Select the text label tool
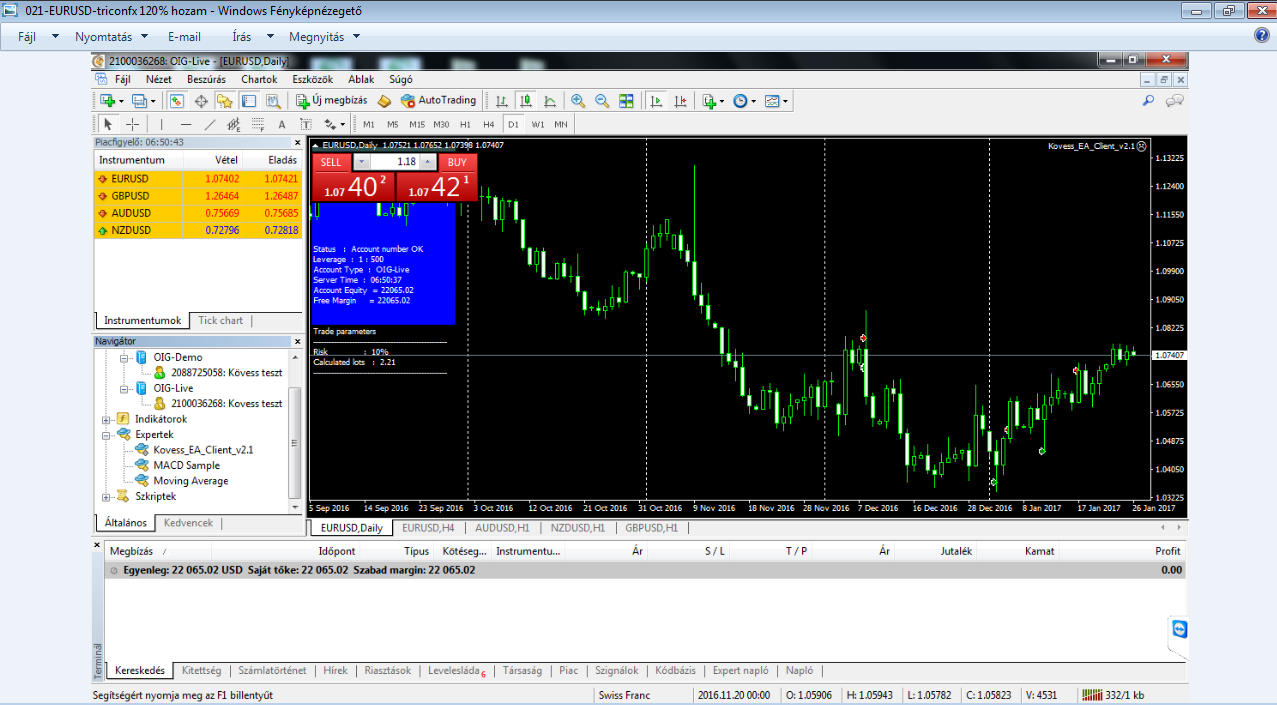1277x705 pixels. pyautogui.click(x=281, y=125)
